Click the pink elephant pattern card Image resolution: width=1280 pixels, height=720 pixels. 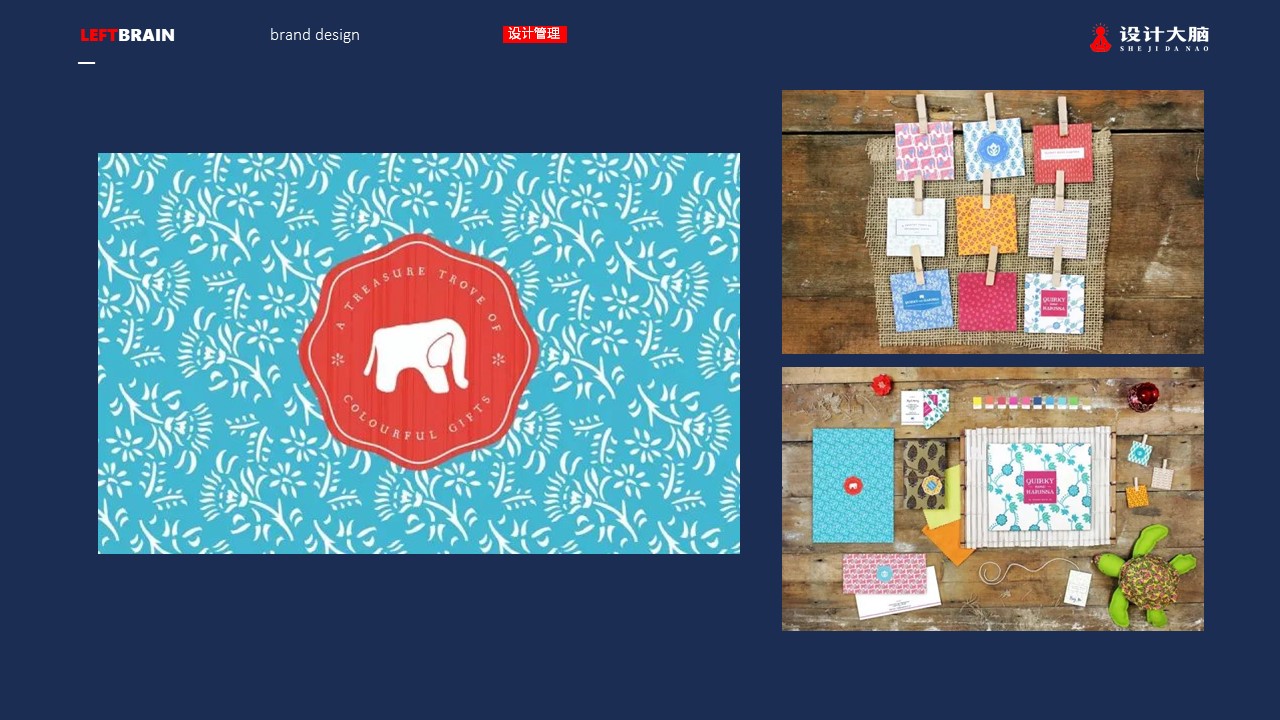(x=924, y=151)
